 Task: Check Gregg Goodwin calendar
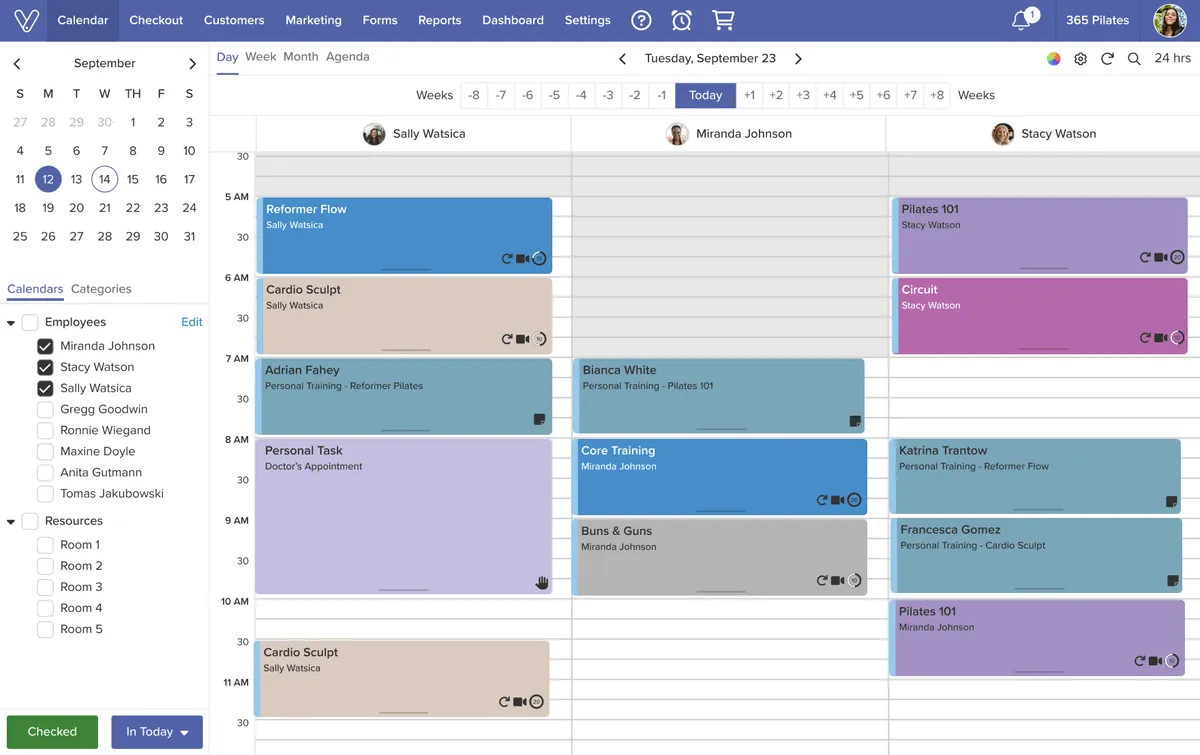click(45, 409)
